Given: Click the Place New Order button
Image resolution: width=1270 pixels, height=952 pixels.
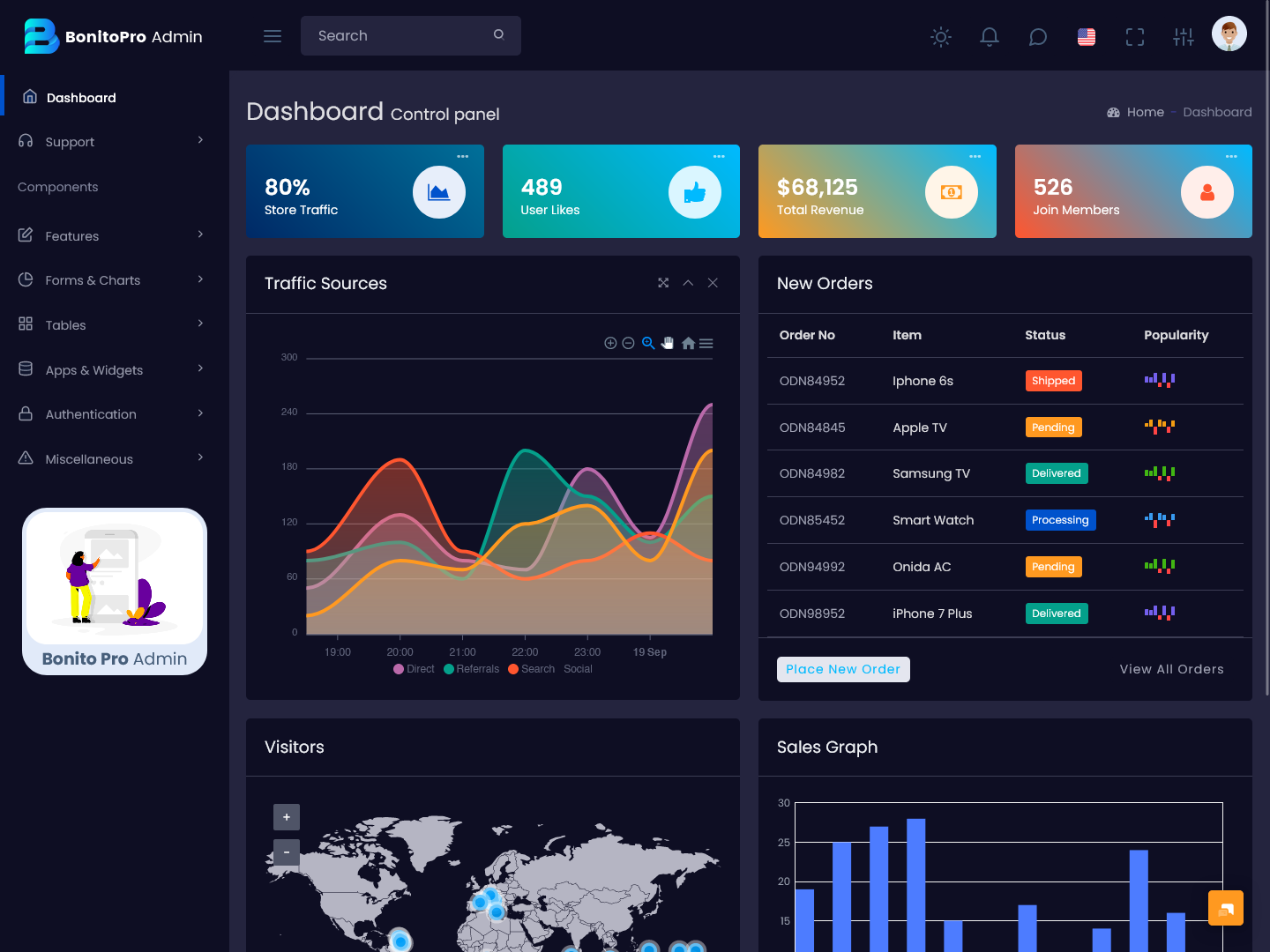Looking at the screenshot, I should (843, 669).
